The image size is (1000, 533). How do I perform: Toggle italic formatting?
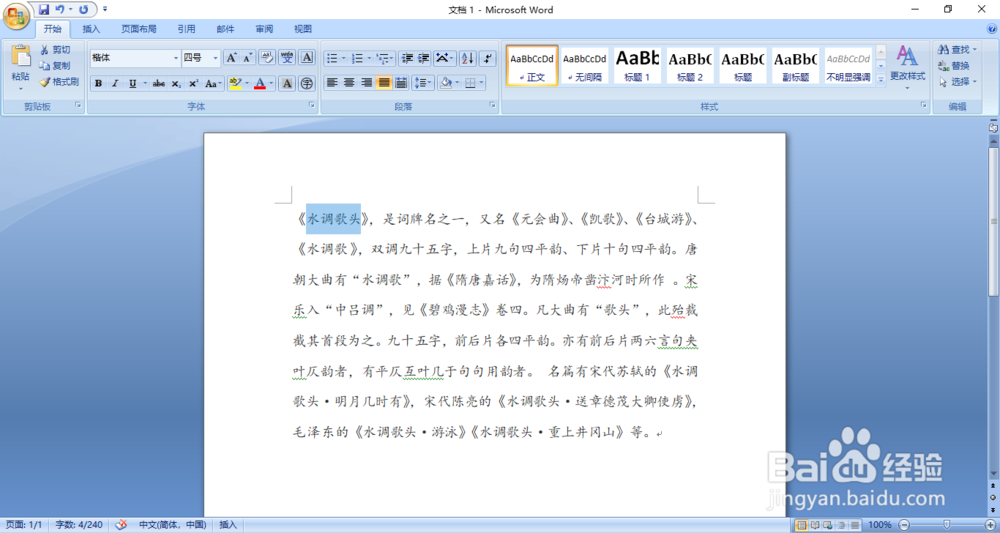(115, 84)
